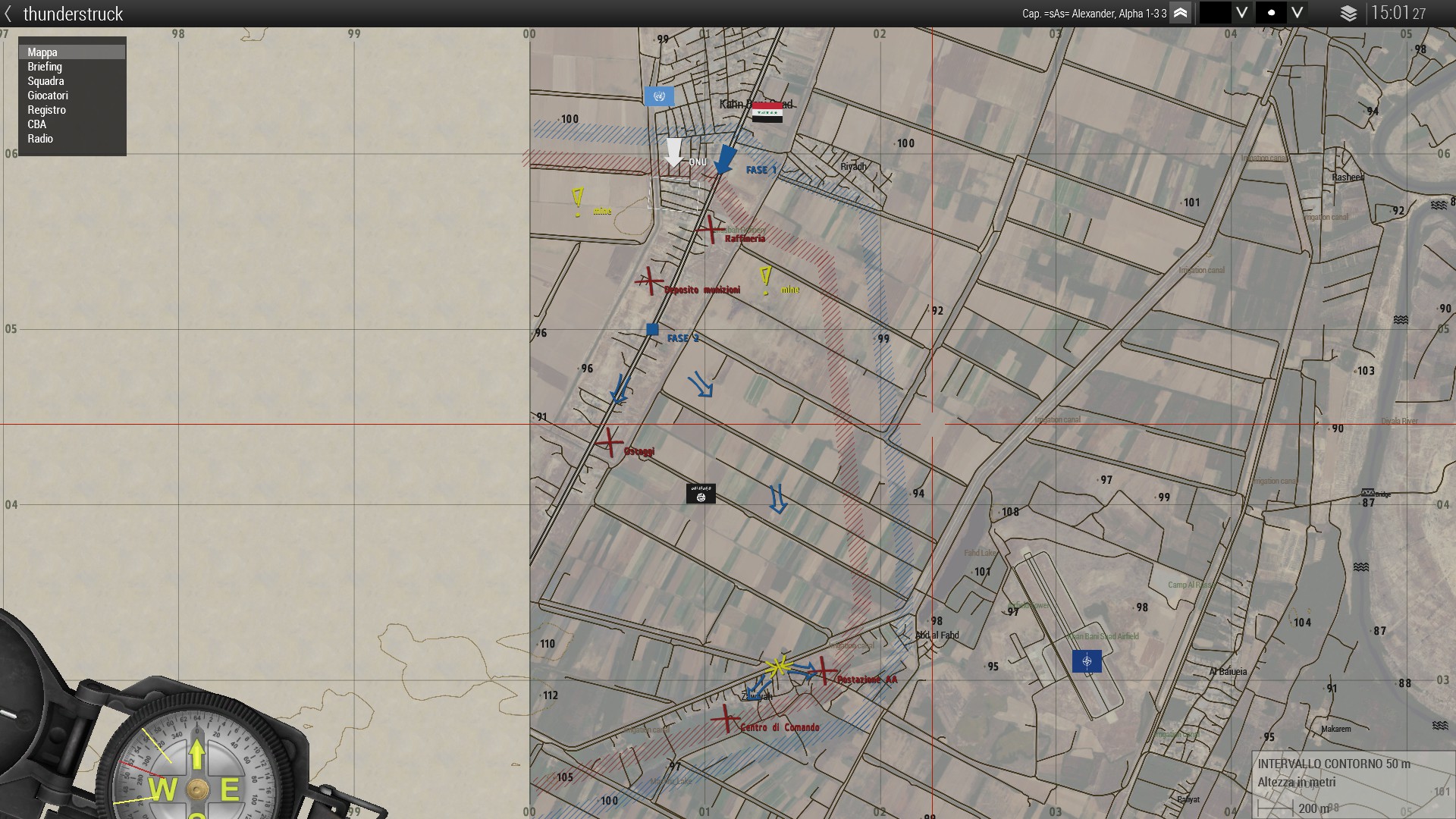Image resolution: width=1456 pixels, height=819 pixels.
Task: Open the Giocatori list entry
Action: (x=48, y=96)
